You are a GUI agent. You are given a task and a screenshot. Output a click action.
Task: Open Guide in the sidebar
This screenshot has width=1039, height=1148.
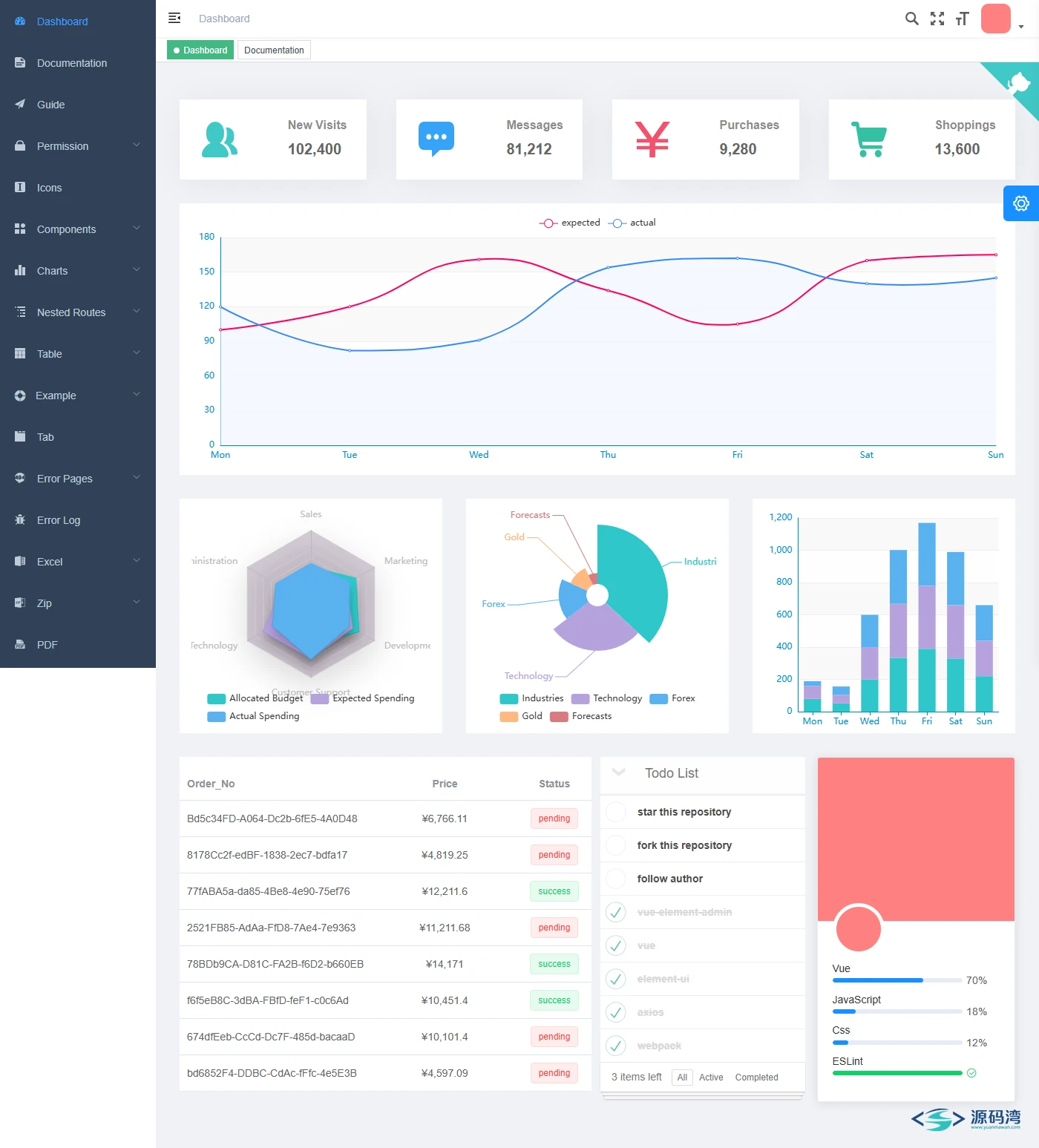pos(78,105)
